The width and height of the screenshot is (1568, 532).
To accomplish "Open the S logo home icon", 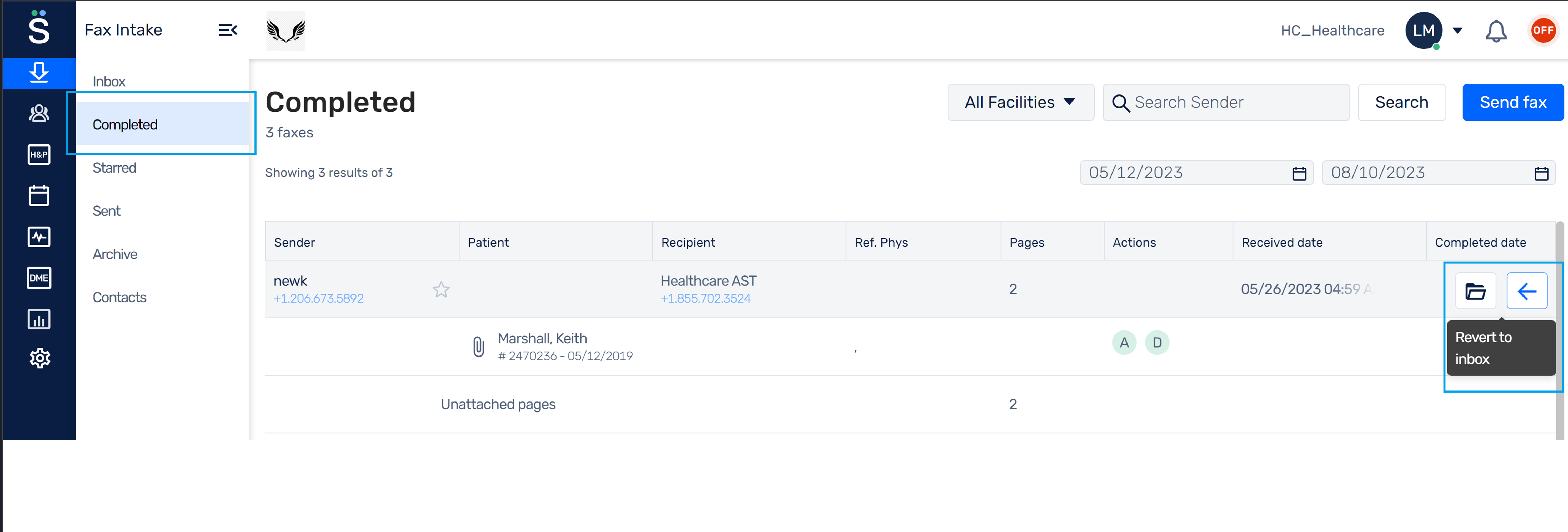I will pyautogui.click(x=39, y=28).
